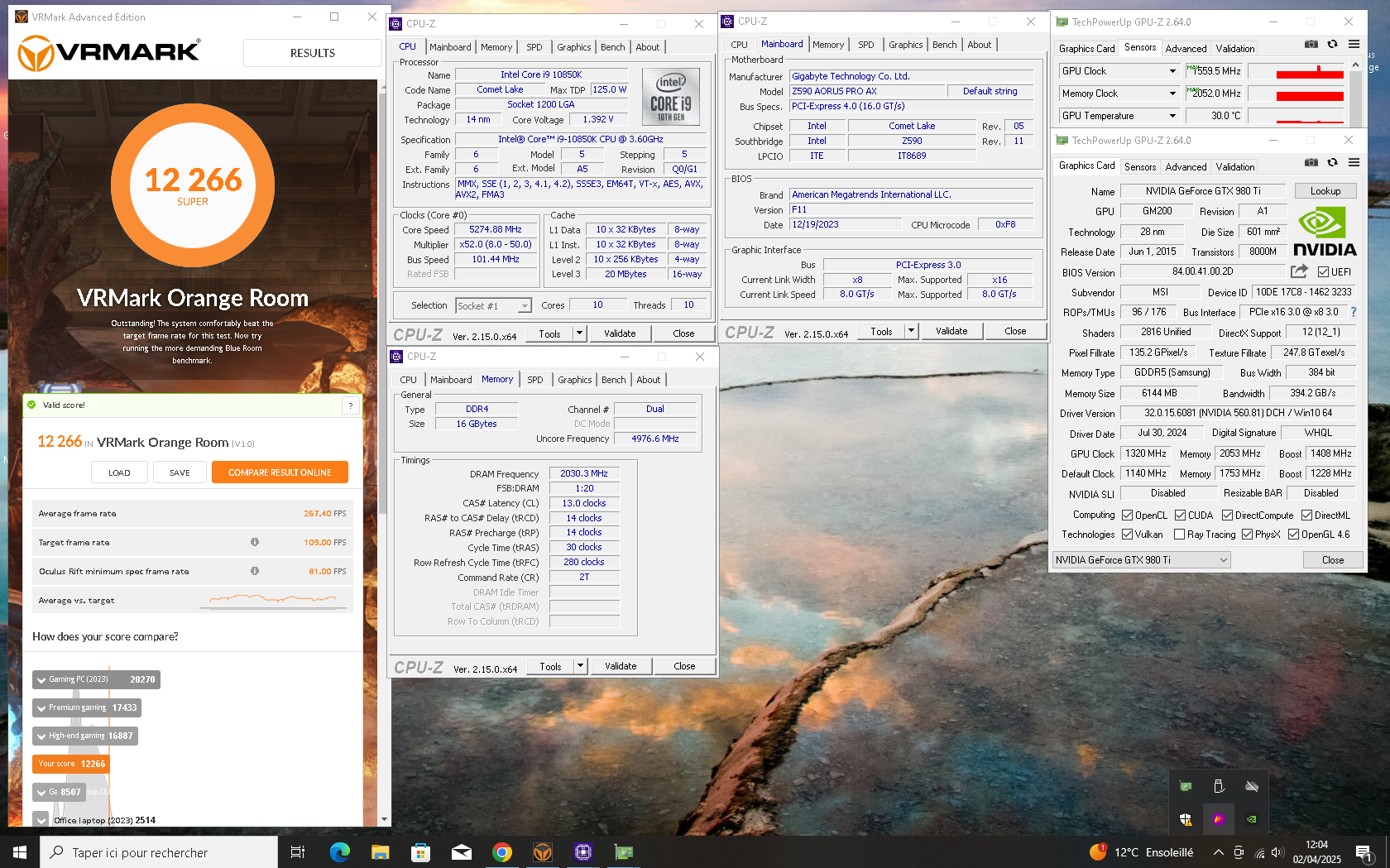Click refresh icon in GPU-Z Graphics Card window
The width and height of the screenshot is (1390, 868).
point(1332,163)
